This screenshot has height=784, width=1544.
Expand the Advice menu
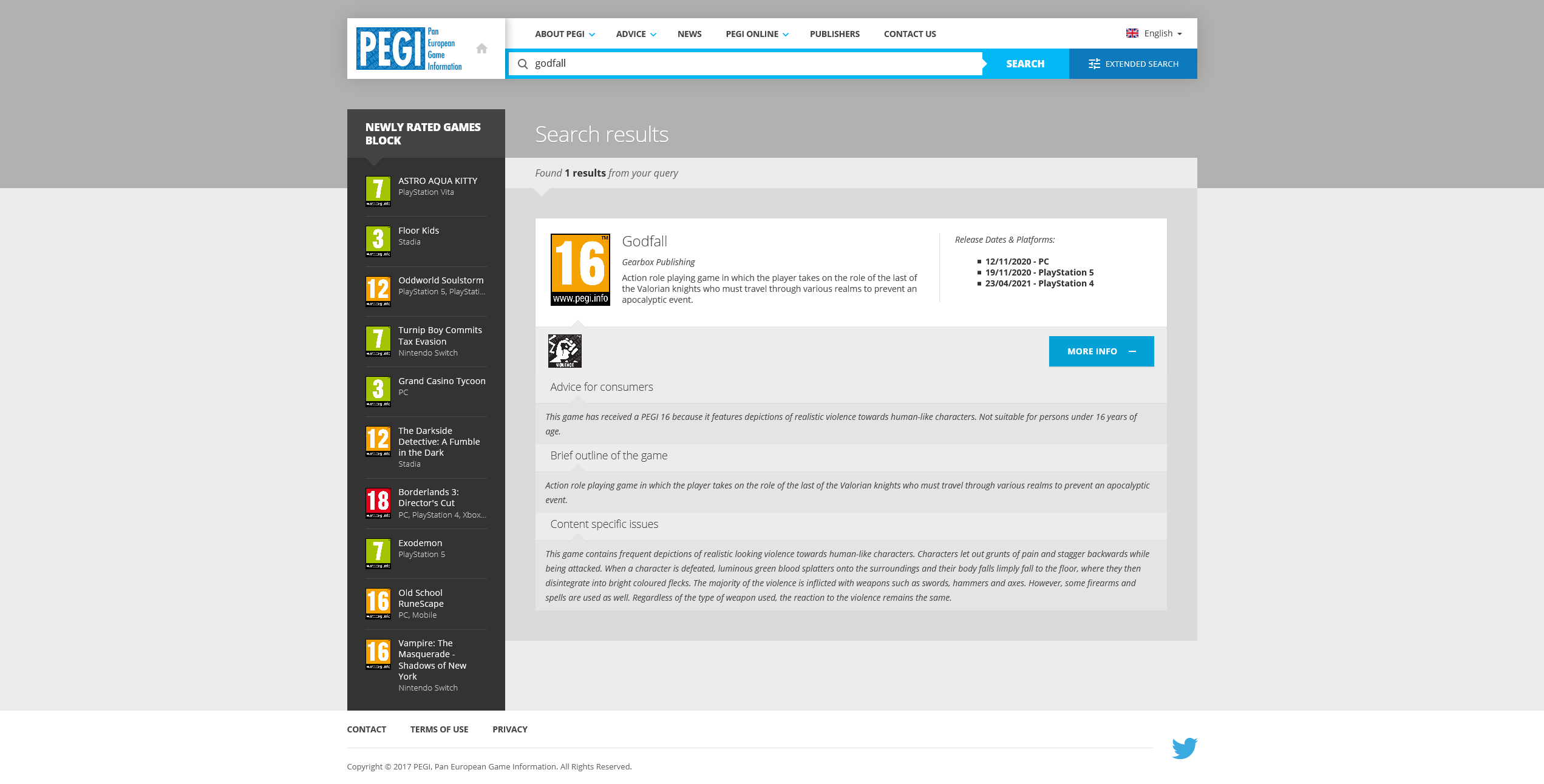[636, 34]
